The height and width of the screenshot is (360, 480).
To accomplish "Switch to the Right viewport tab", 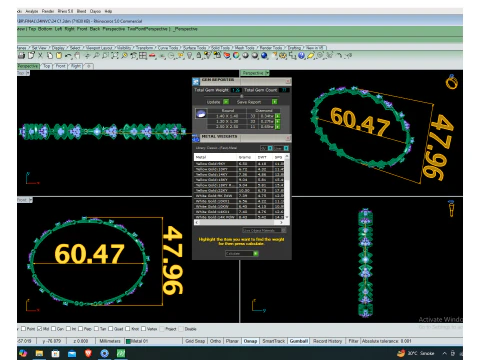I will (x=76, y=66).
